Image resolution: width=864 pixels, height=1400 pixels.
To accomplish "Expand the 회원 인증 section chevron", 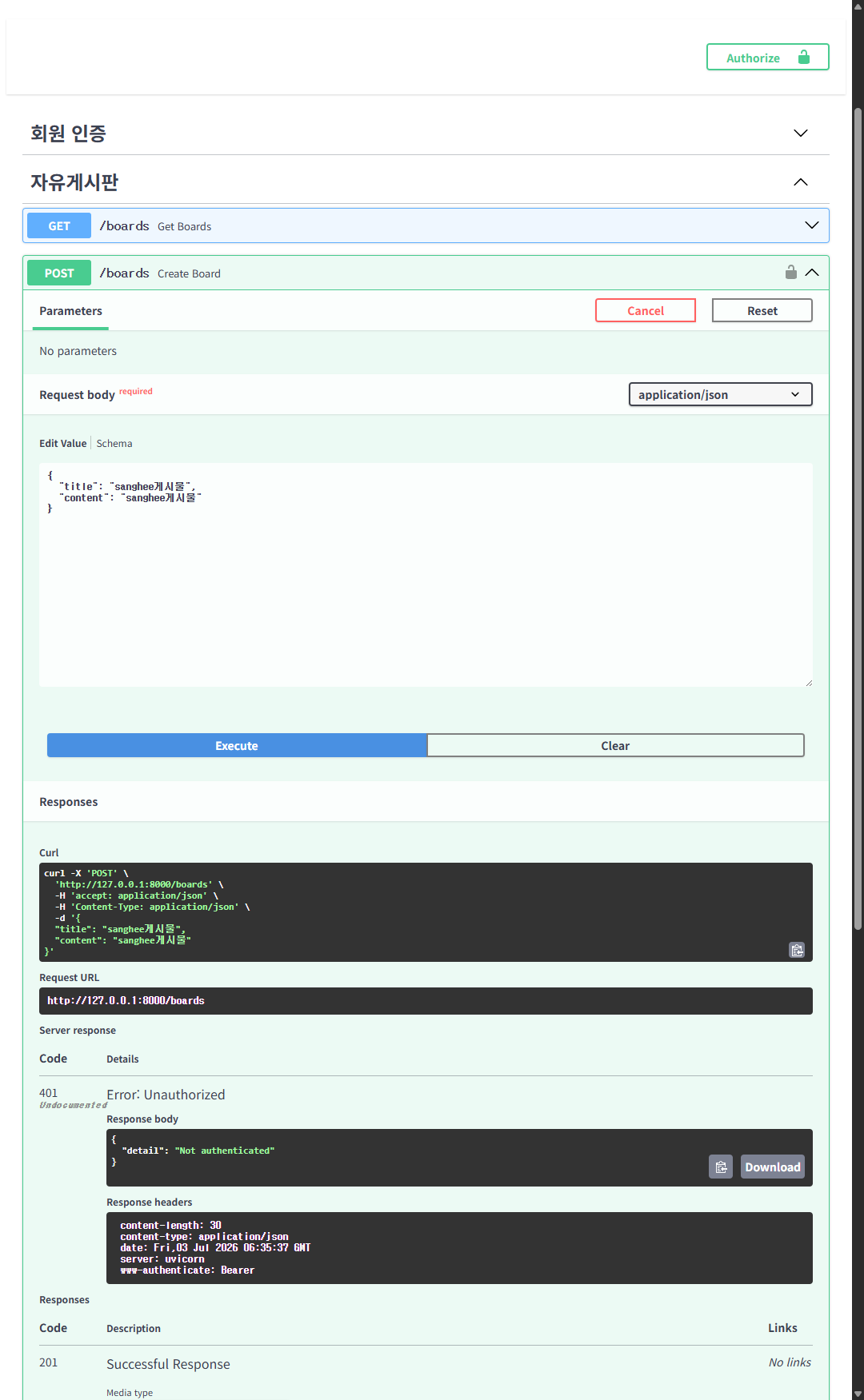I will tap(800, 133).
